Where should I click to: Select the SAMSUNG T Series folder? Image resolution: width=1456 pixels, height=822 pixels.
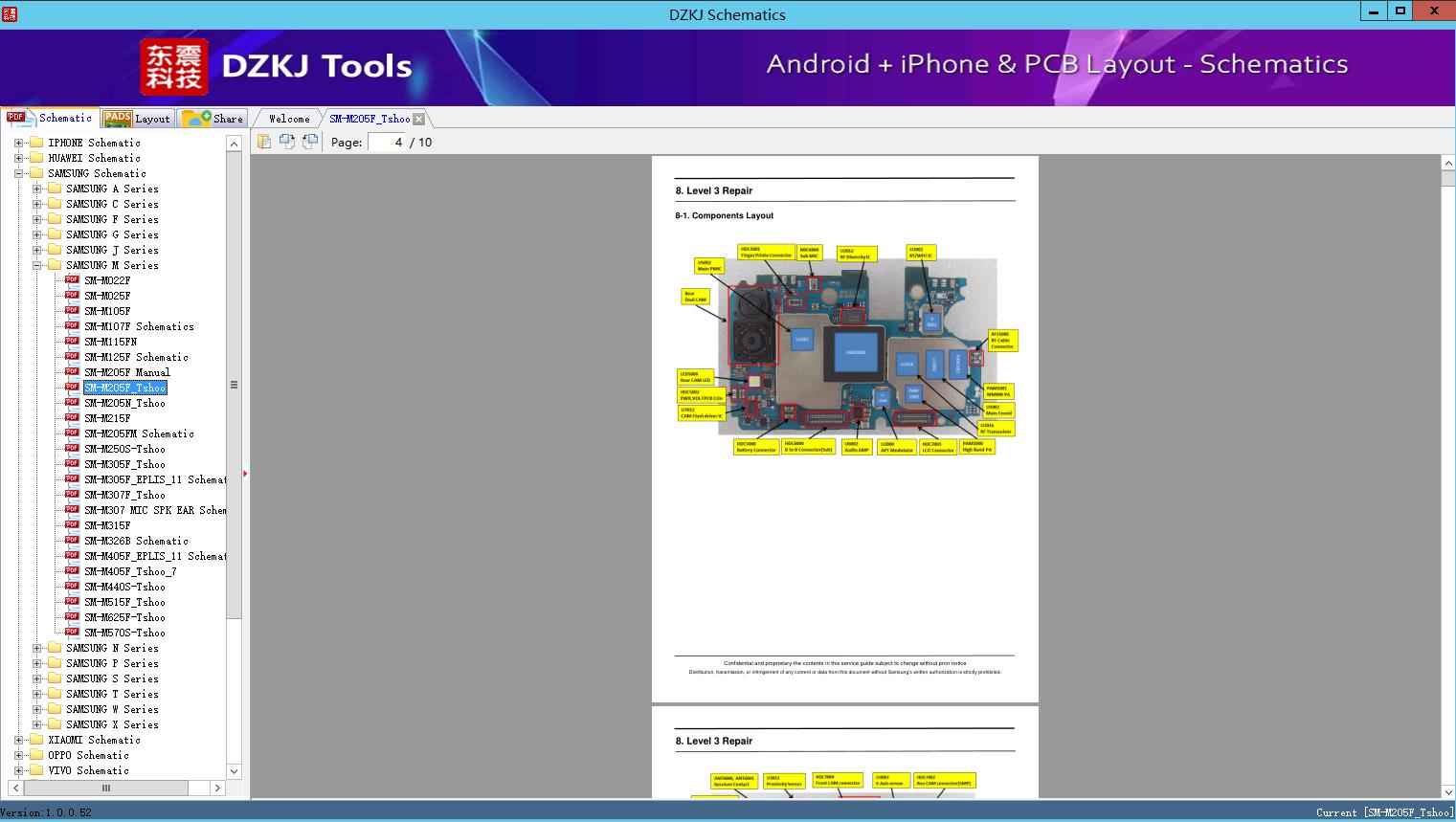coord(112,694)
